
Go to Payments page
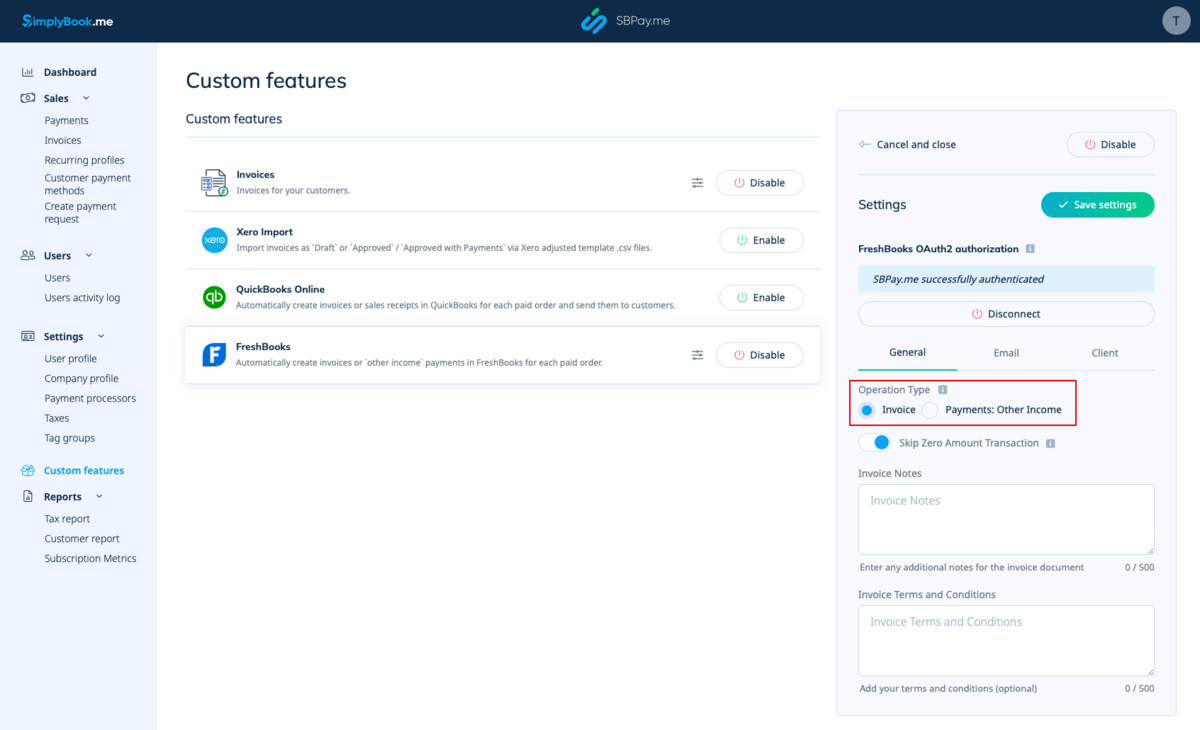[x=66, y=121]
